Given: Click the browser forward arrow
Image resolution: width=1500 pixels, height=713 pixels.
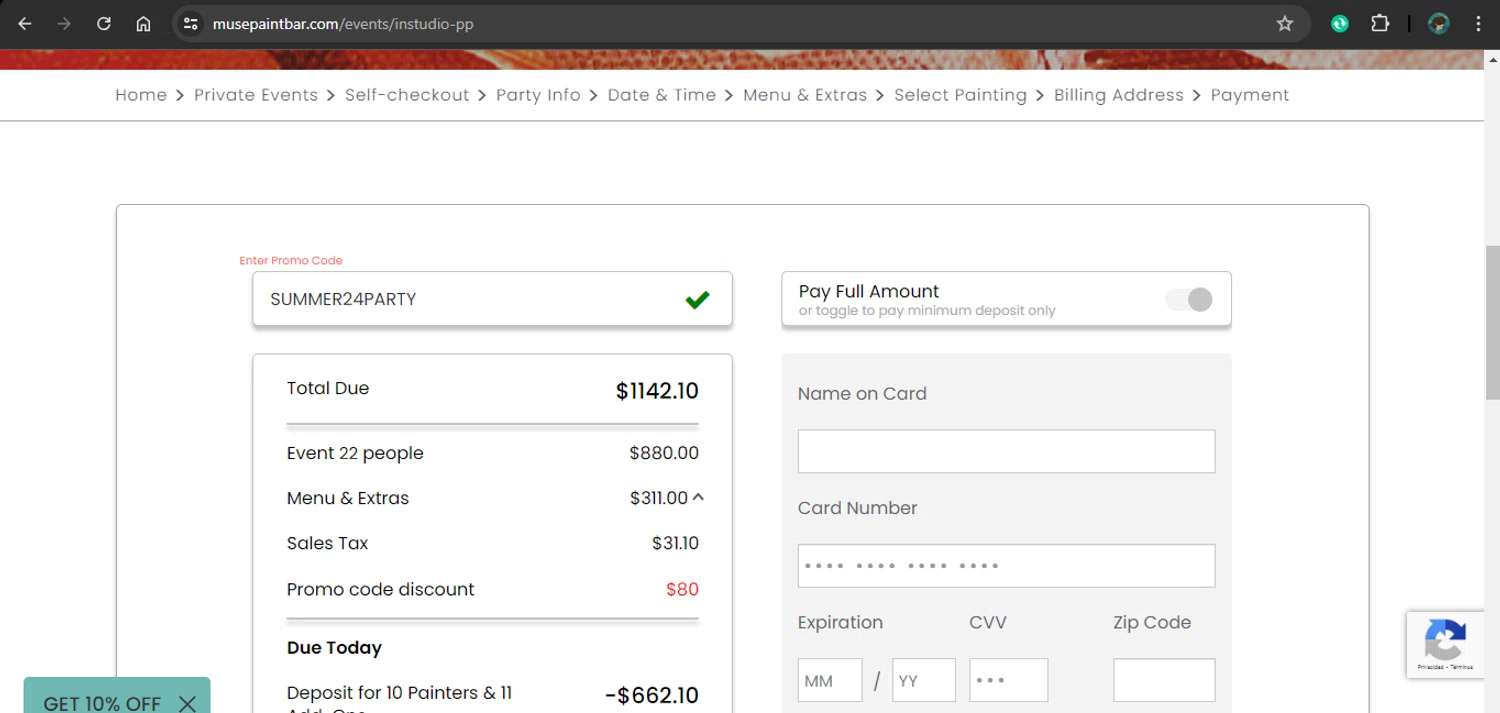Looking at the screenshot, I should [64, 24].
